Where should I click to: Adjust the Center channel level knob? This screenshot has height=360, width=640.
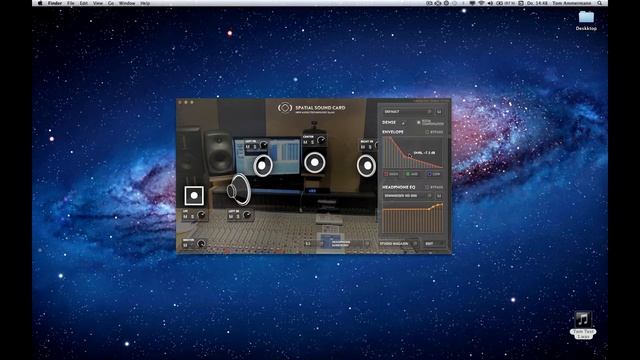321,141
